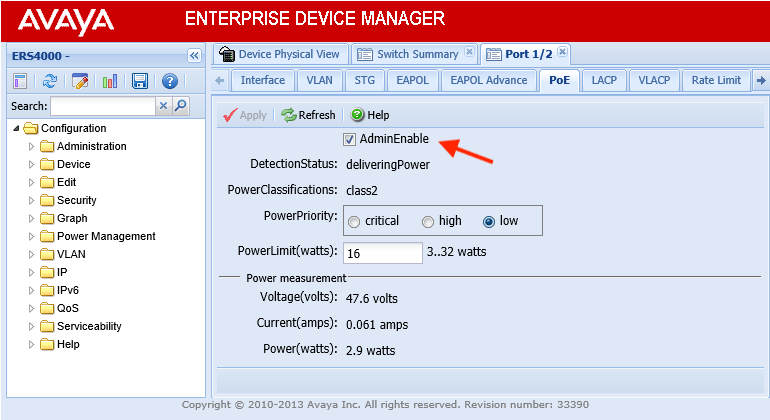
Task: Toggle the AdminEnable checkbox
Action: point(349,140)
